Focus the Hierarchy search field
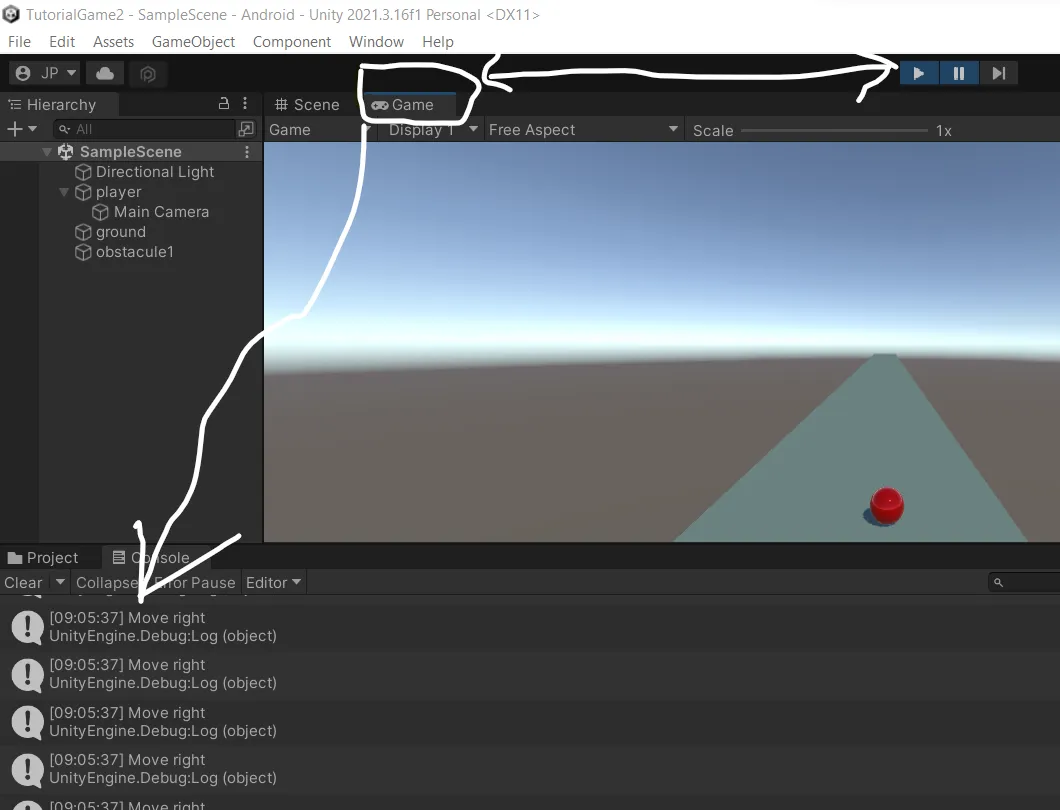This screenshot has height=810, width=1060. coord(144,129)
